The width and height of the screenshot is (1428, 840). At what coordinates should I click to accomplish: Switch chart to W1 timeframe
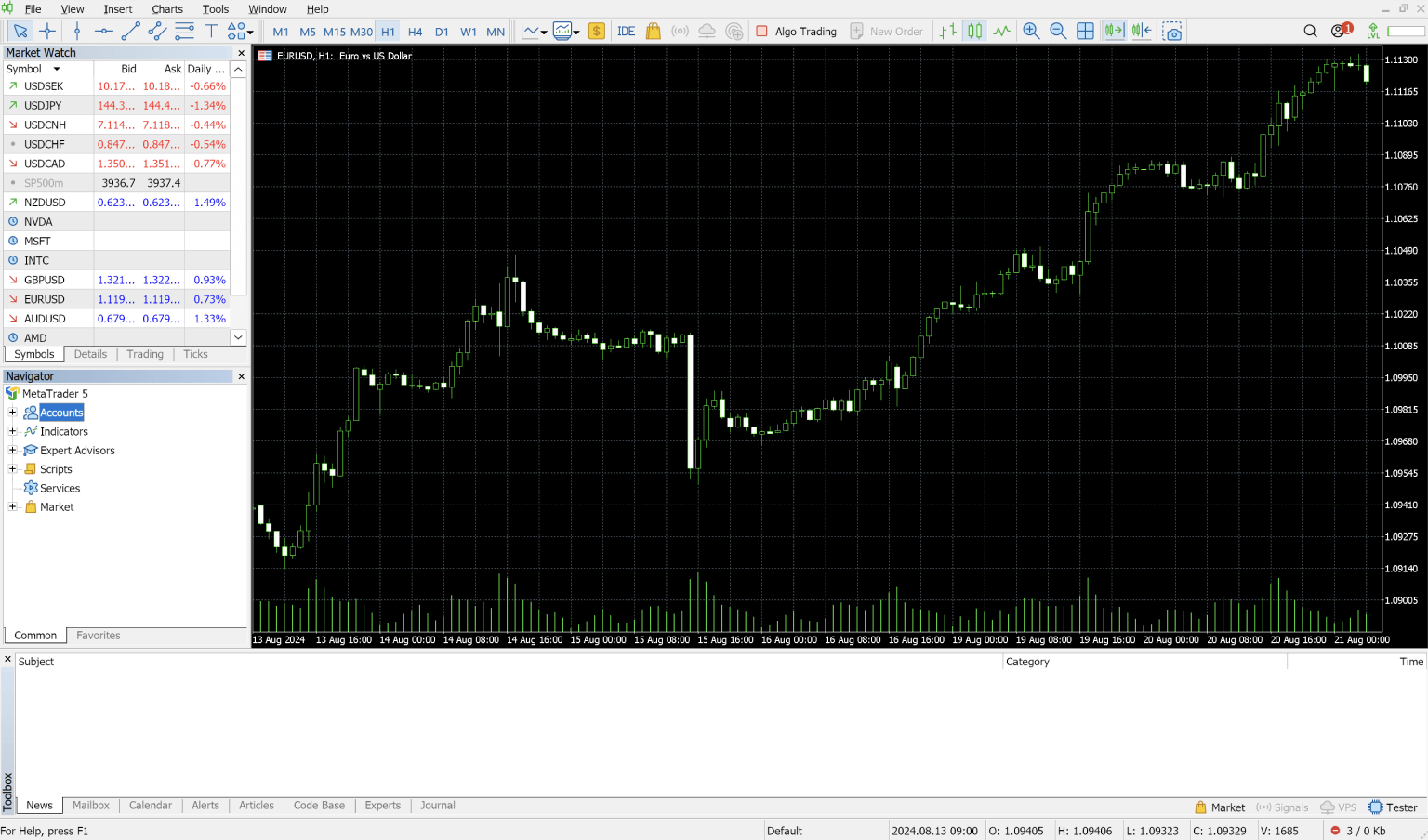[x=469, y=32]
